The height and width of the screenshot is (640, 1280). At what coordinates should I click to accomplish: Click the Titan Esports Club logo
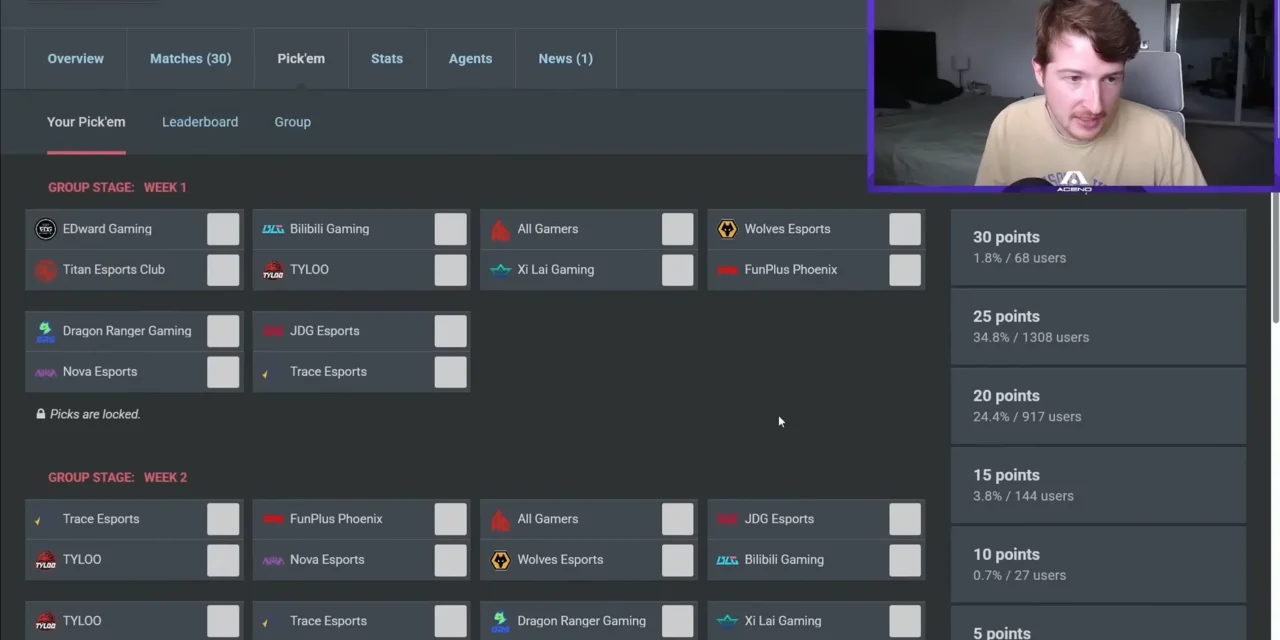click(x=45, y=270)
